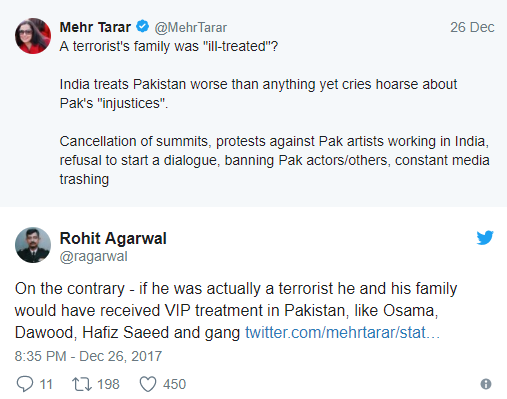Click the reply speech bubble icon
This screenshot has height=399, width=507.
click(x=25, y=384)
